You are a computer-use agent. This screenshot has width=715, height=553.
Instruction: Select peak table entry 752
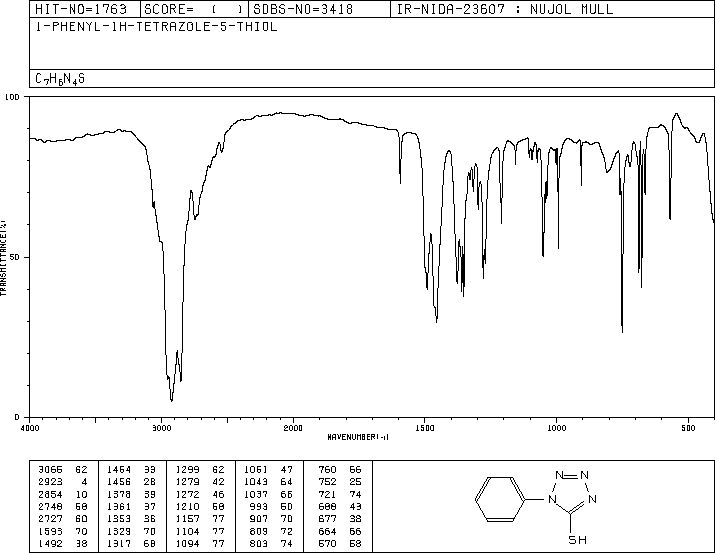point(327,481)
